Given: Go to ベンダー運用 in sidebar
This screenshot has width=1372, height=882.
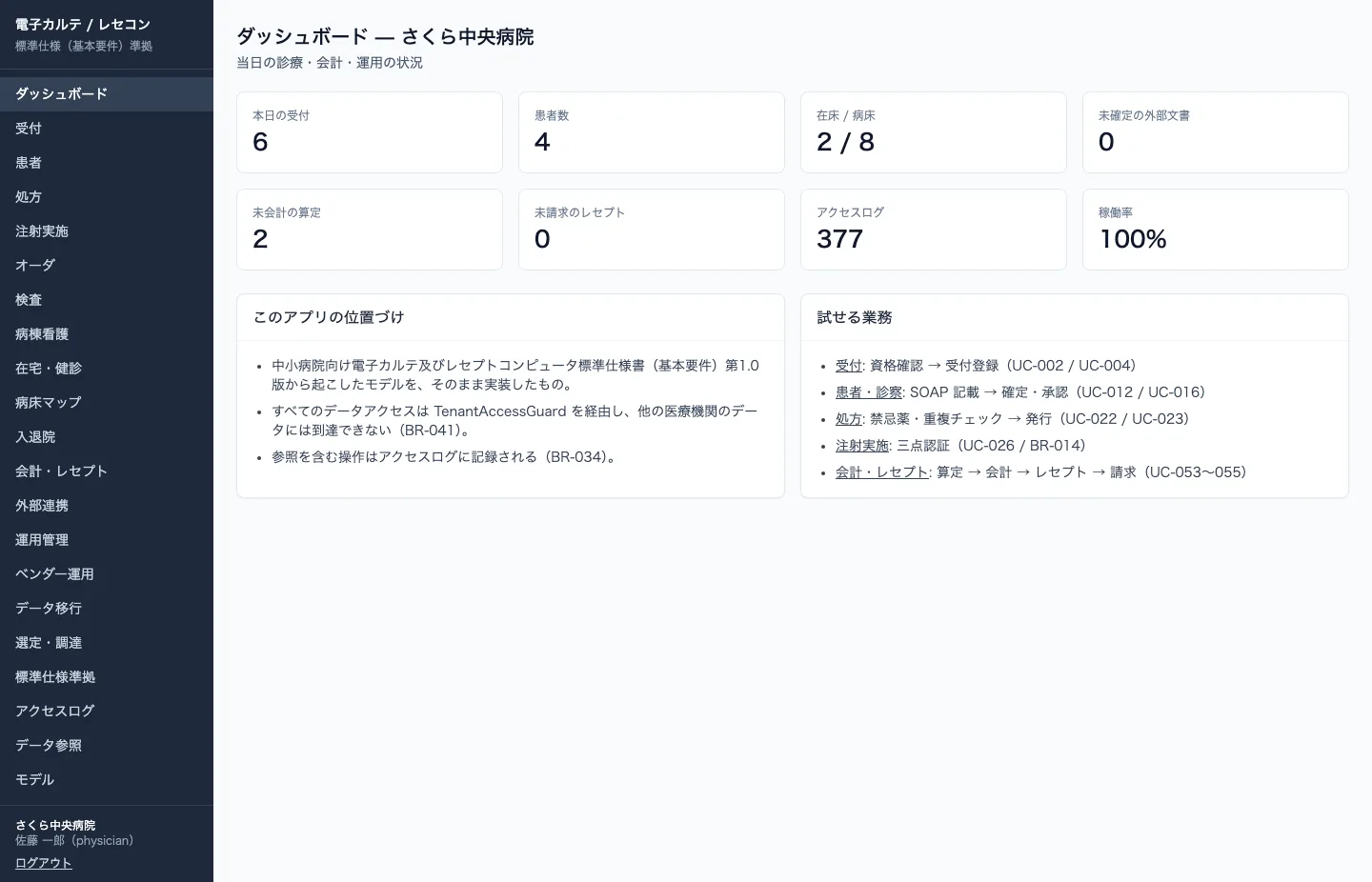Looking at the screenshot, I should coord(107,574).
